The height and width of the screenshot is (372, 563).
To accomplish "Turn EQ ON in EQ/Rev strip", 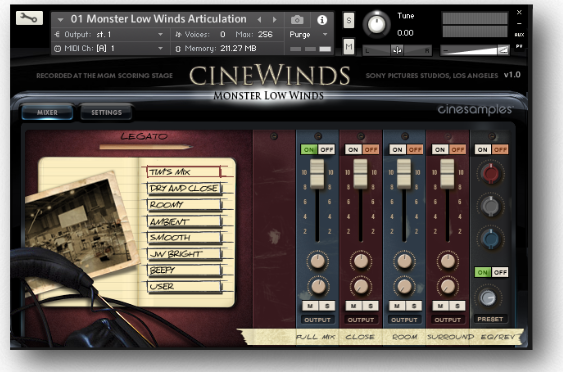I will coord(483,150).
